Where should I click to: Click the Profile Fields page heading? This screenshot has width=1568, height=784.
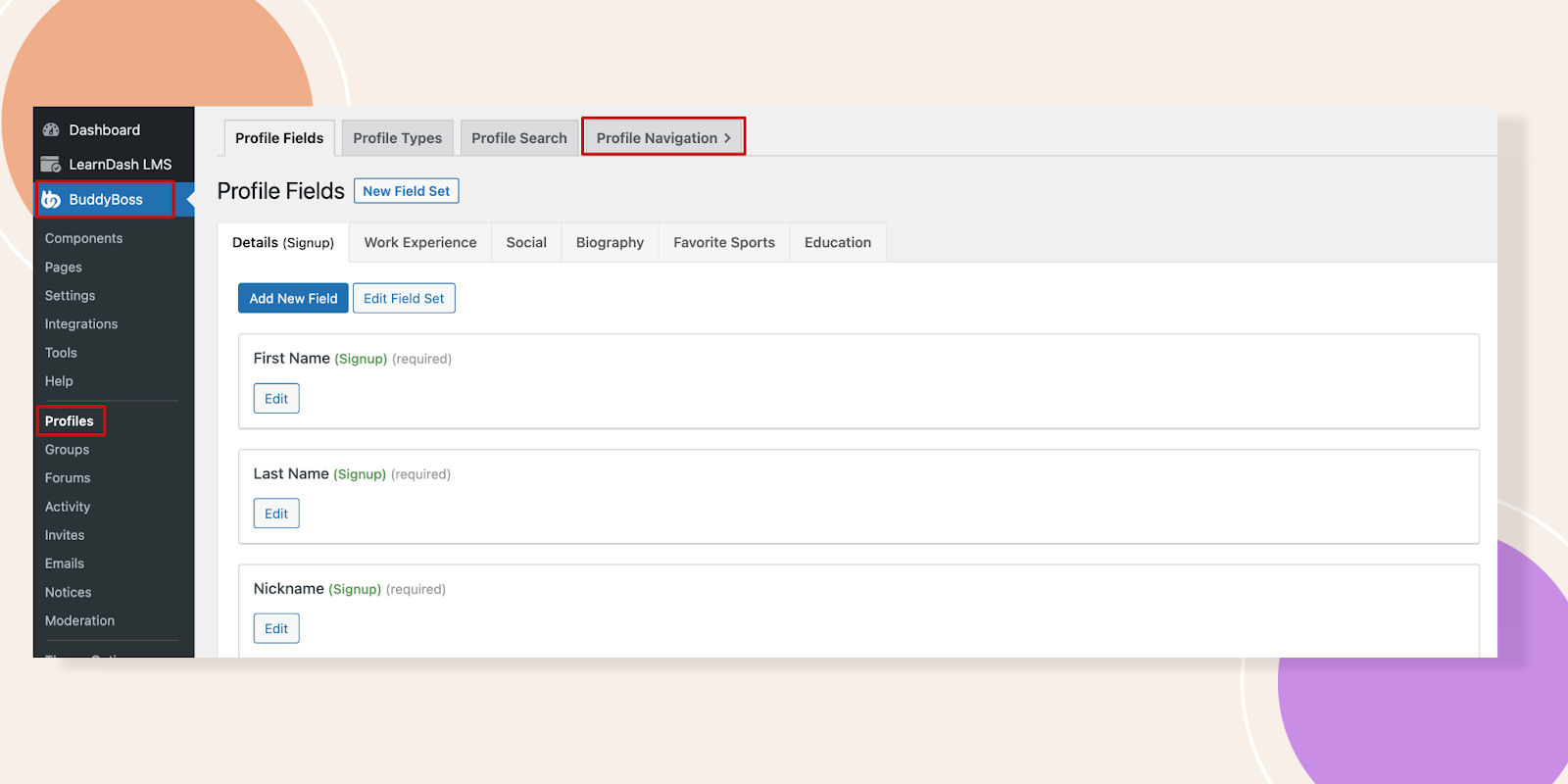(x=281, y=191)
